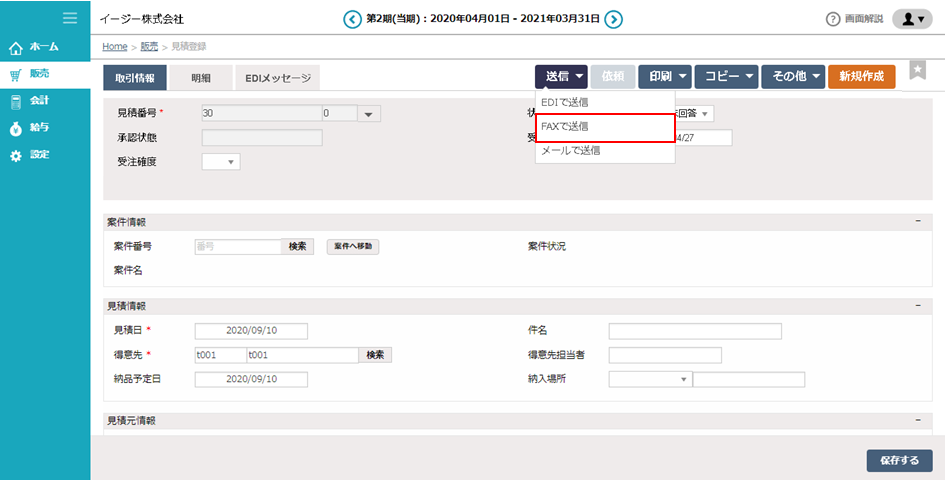Open the 会計 accounting sidebar section

(x=39, y=101)
